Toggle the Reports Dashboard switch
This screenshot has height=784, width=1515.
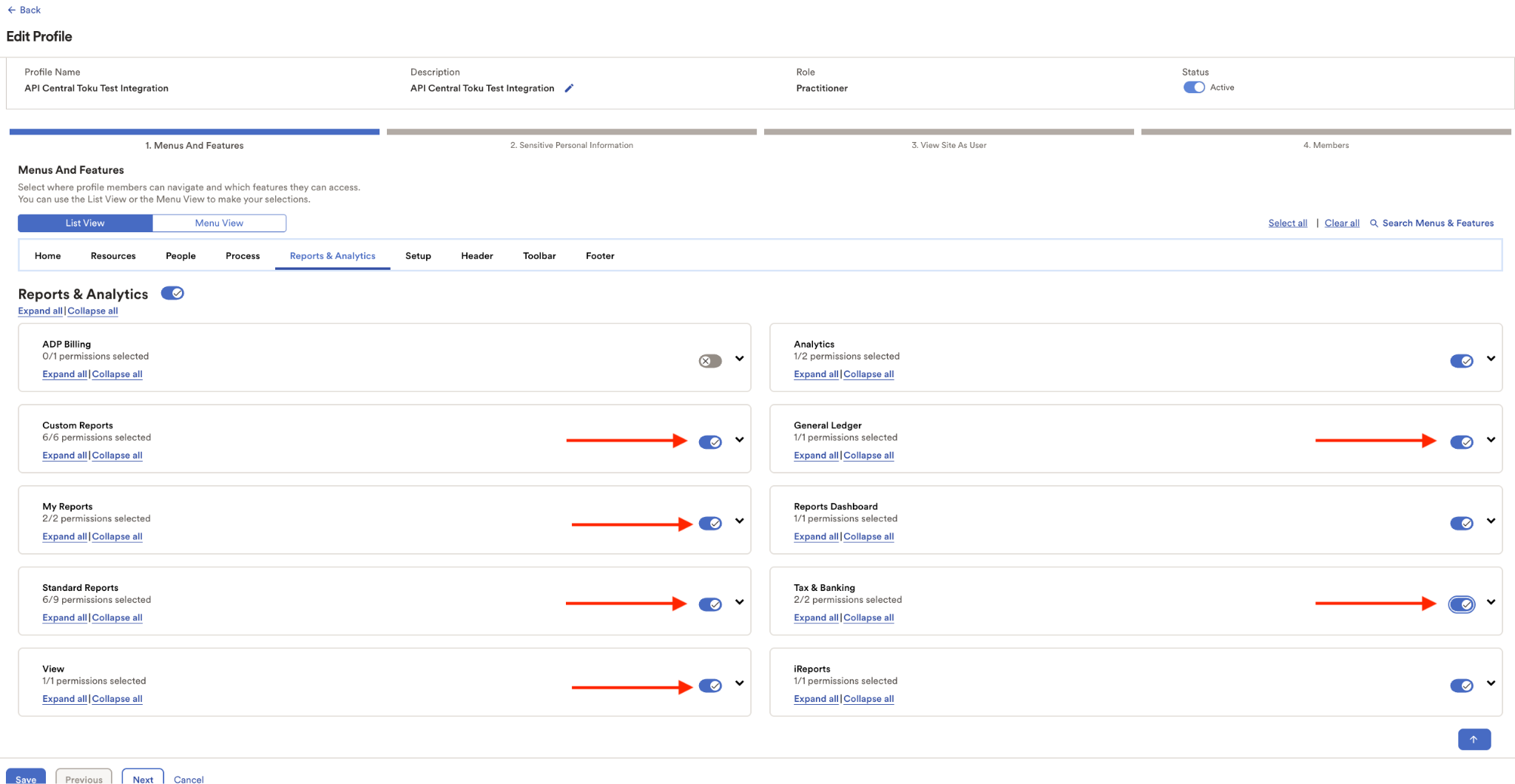1462,524
